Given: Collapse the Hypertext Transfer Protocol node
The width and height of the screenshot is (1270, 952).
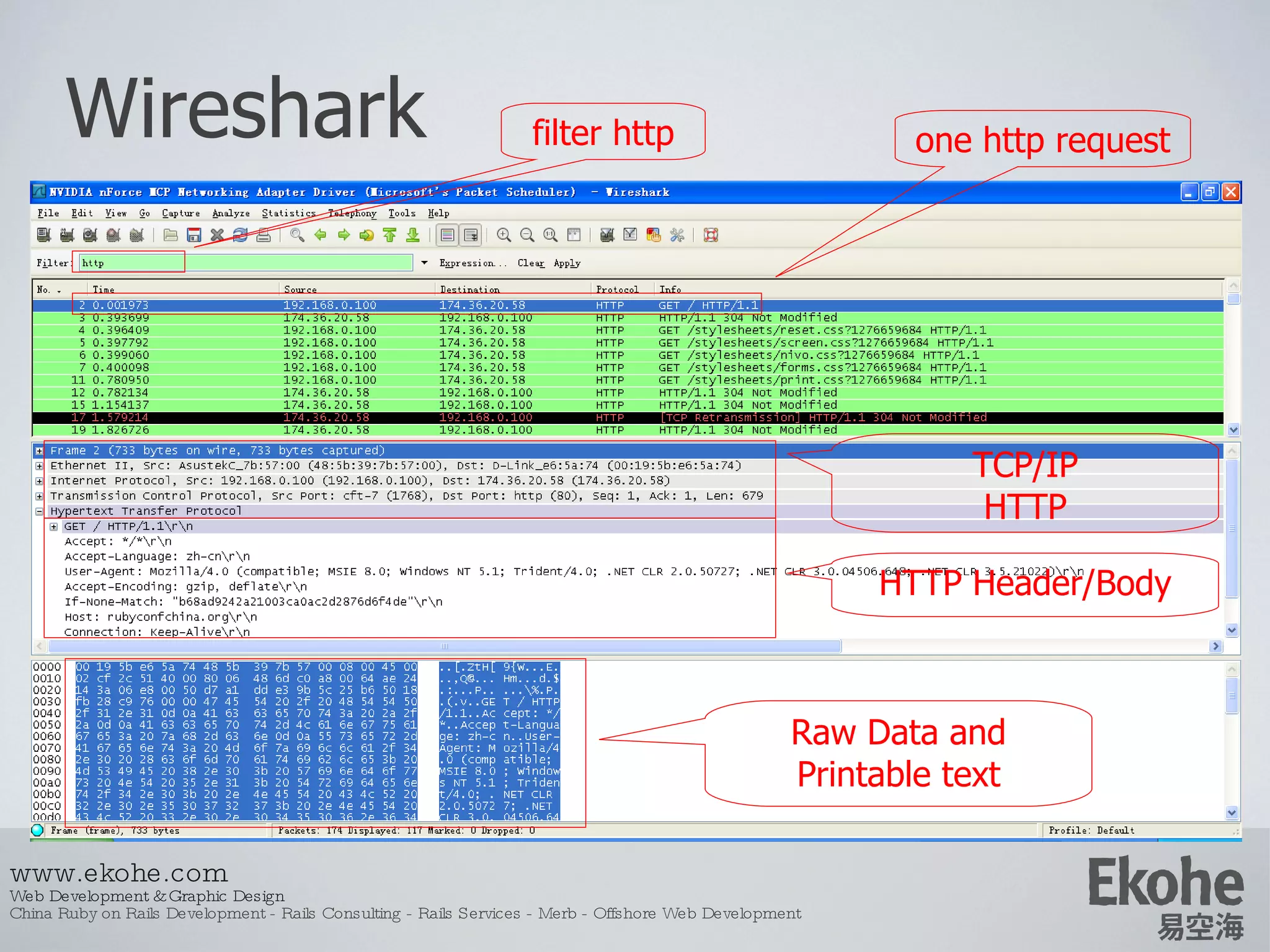Looking at the screenshot, I should pyautogui.click(x=40, y=511).
